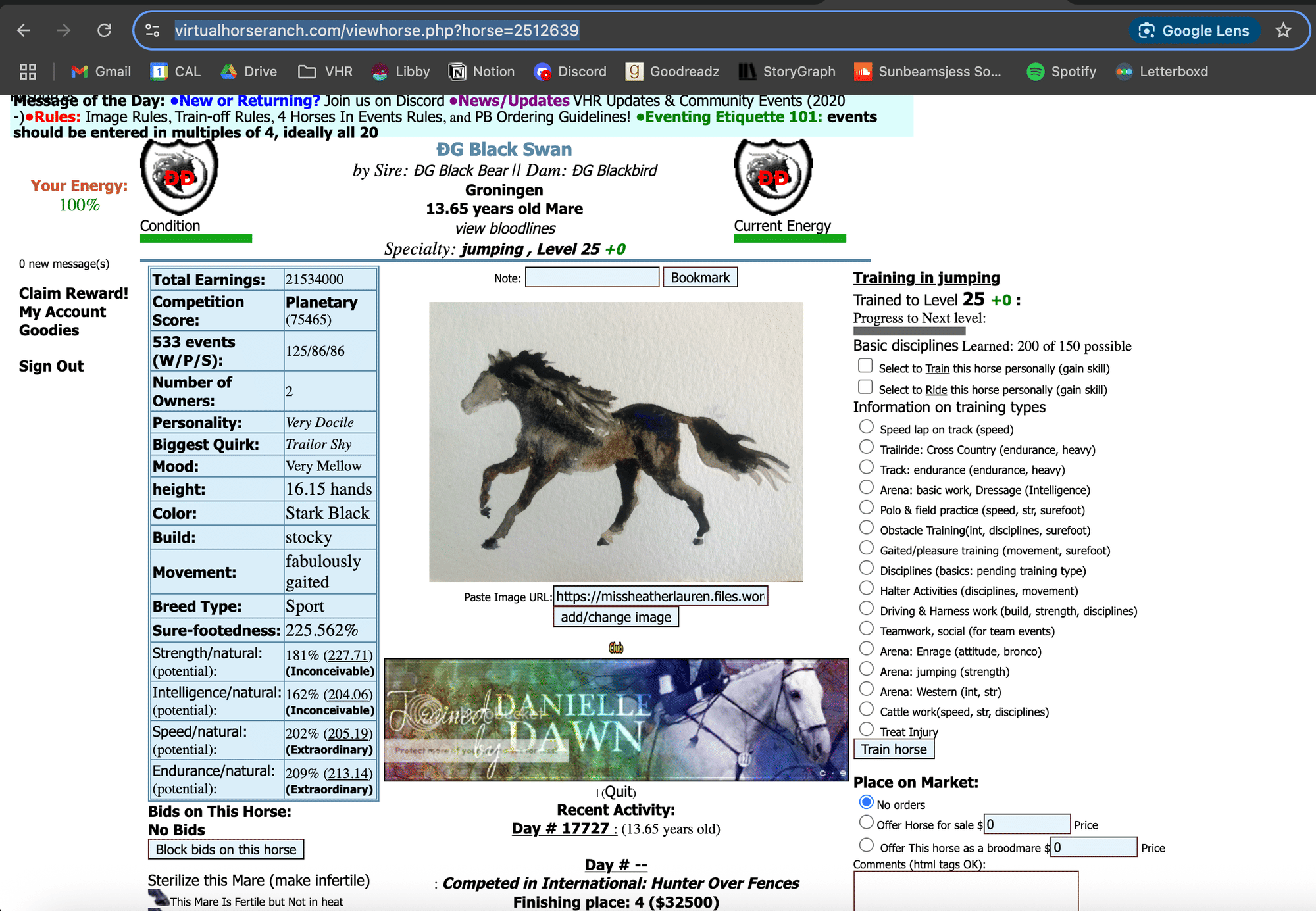Check Select to Train this horse personally
This screenshot has height=911, width=1316.
click(x=865, y=366)
